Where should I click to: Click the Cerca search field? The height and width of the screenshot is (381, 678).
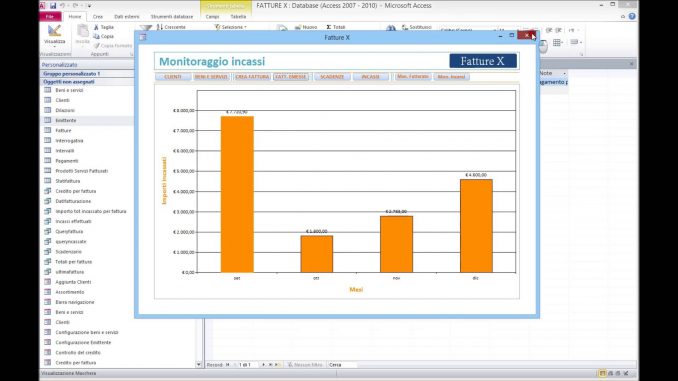coord(342,365)
